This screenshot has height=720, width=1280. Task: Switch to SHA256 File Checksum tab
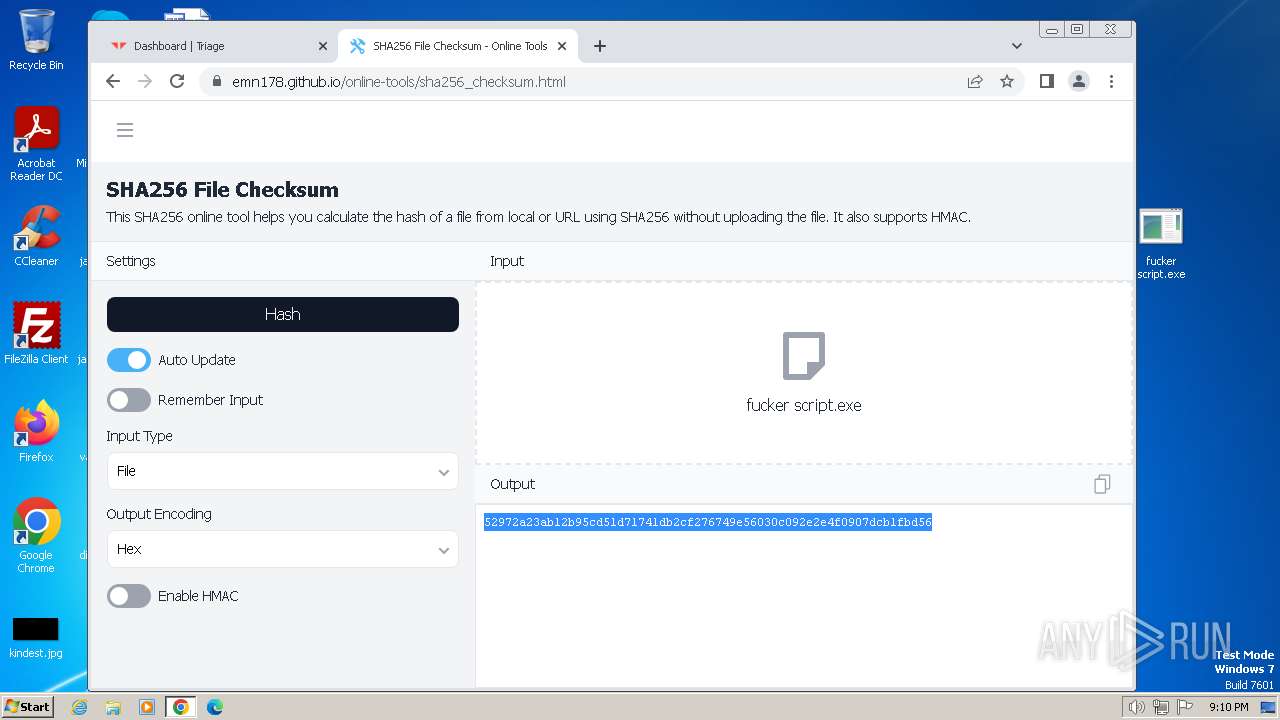click(x=459, y=46)
